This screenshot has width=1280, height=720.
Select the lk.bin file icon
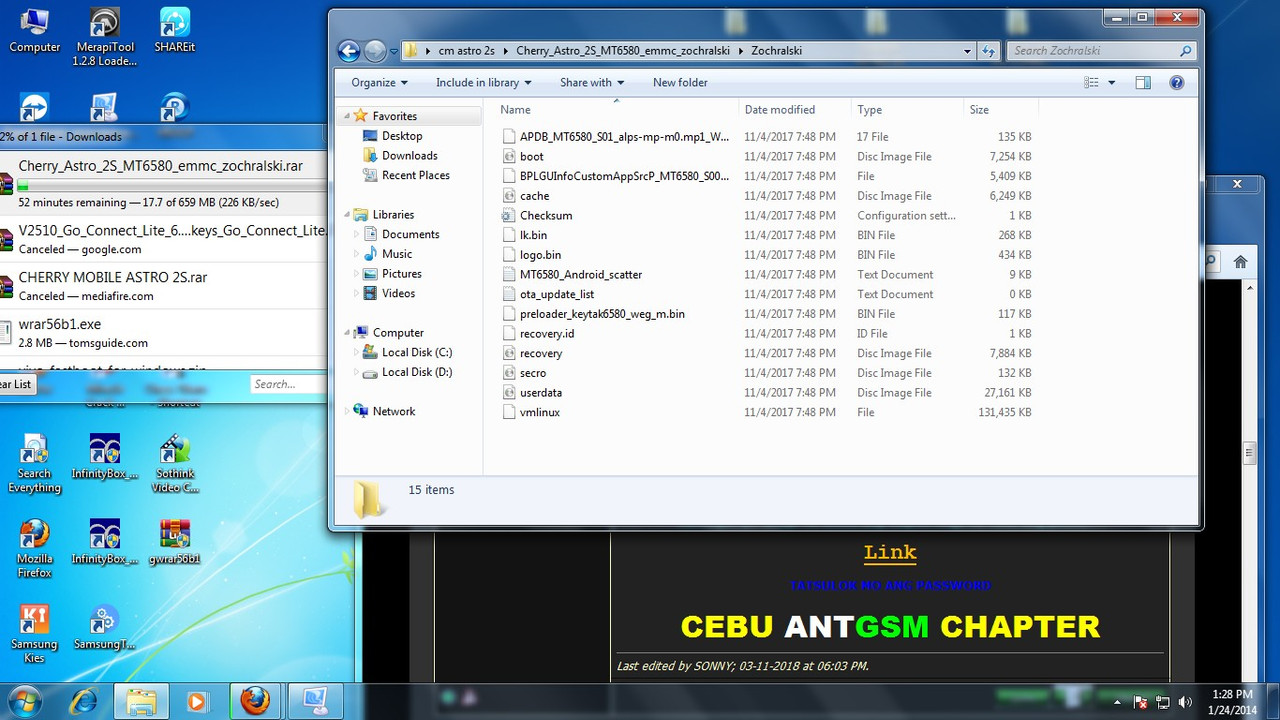click(x=509, y=235)
